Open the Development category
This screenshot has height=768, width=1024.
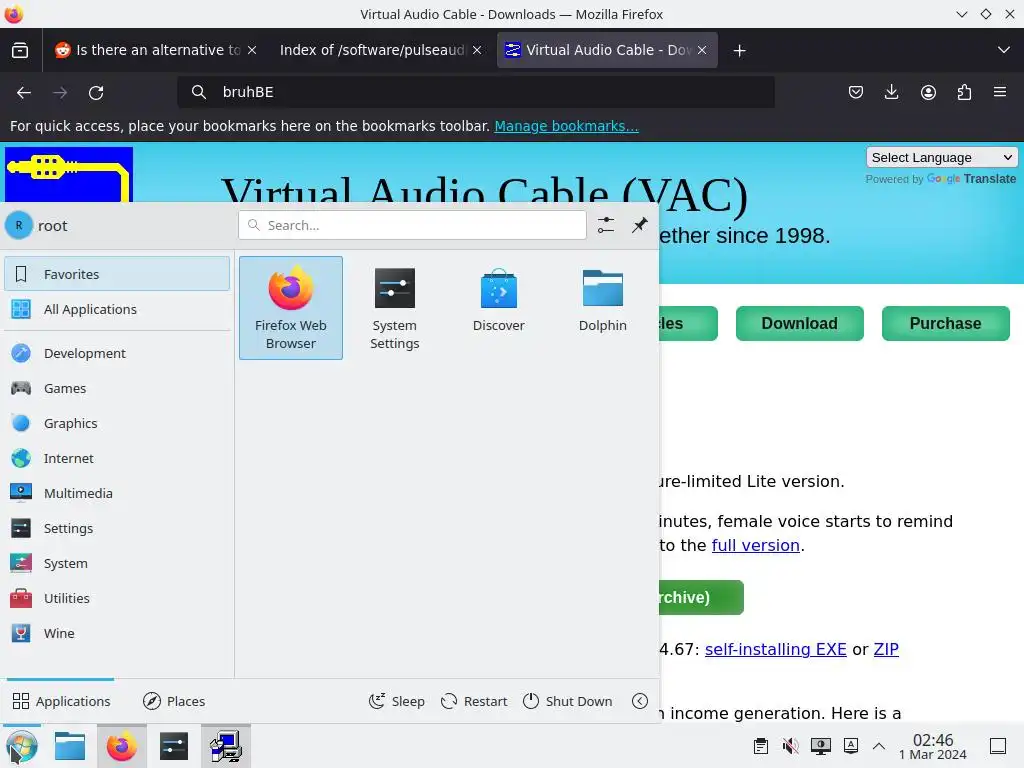coord(117,353)
